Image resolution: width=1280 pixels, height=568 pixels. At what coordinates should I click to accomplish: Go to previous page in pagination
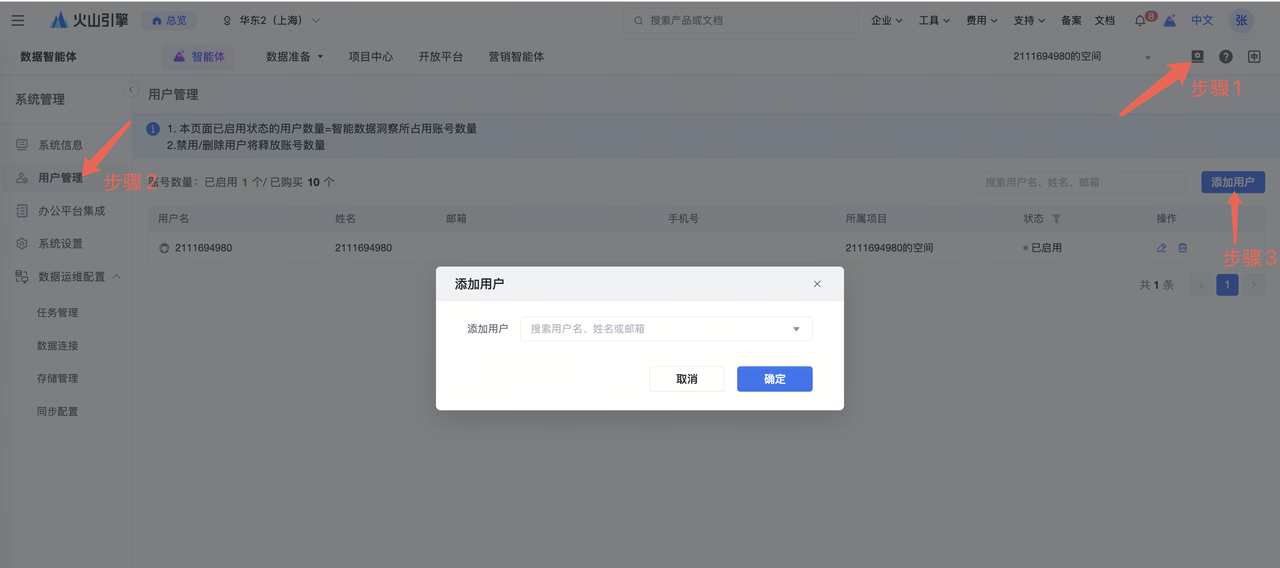pyautogui.click(x=1200, y=285)
